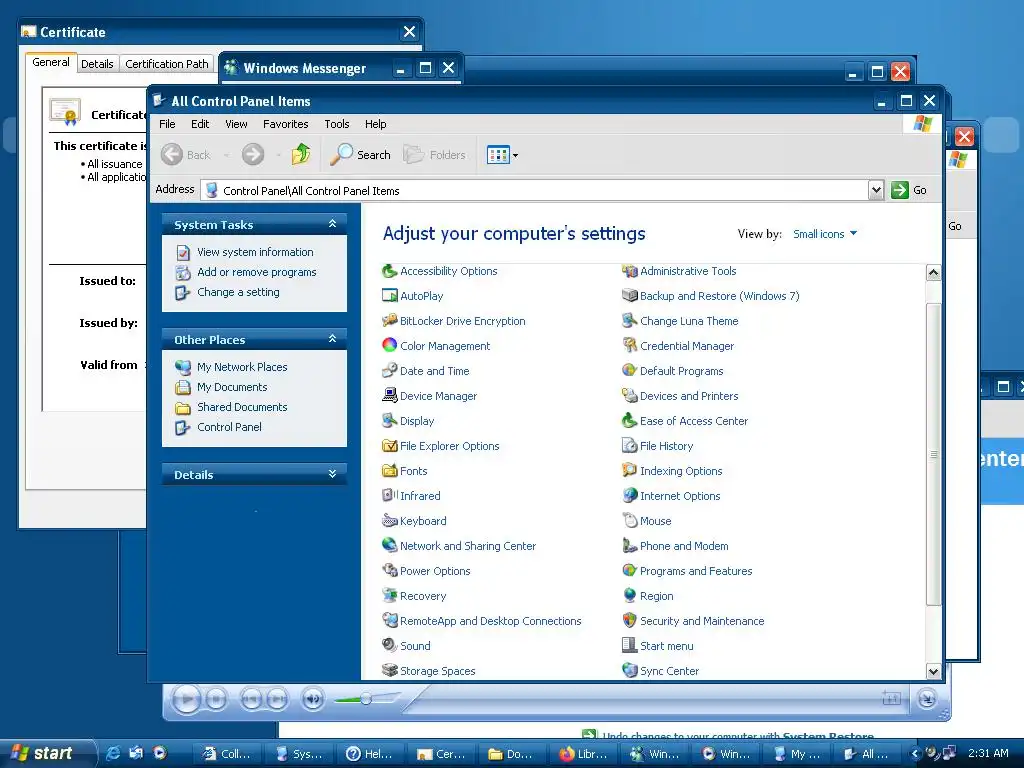Viewport: 1024px width, 768px height.
Task: Open BitLocker Drive Encryption icon
Action: (390, 321)
